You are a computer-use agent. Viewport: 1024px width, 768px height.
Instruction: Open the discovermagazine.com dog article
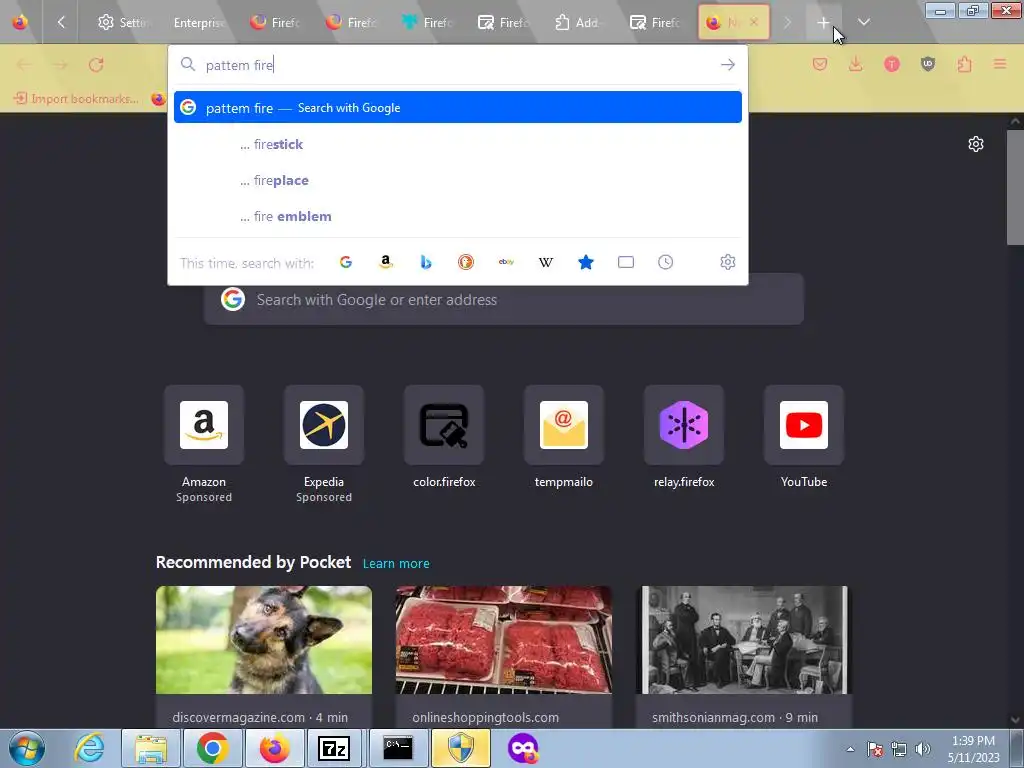(x=264, y=656)
